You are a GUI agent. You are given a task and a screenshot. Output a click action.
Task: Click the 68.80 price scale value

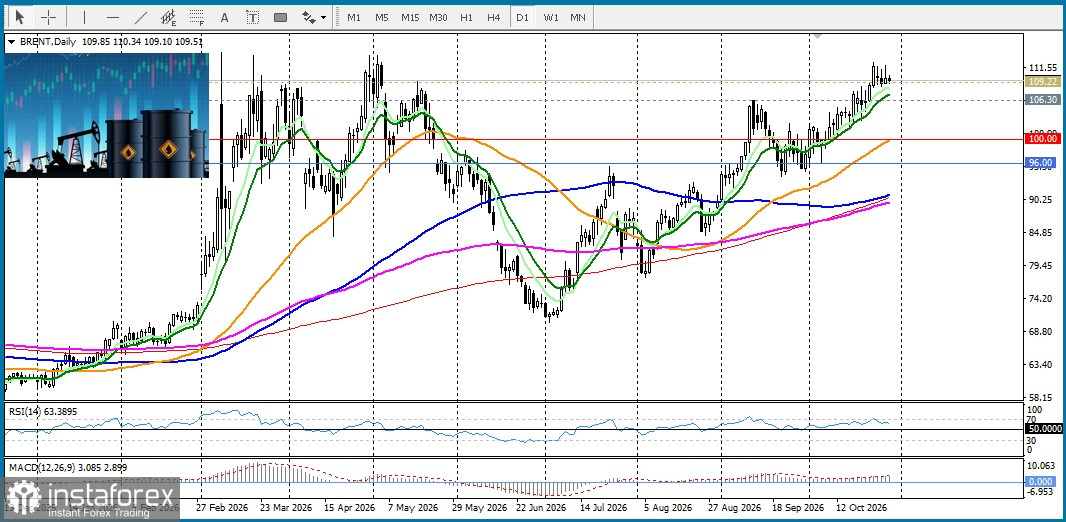pyautogui.click(x=1042, y=332)
